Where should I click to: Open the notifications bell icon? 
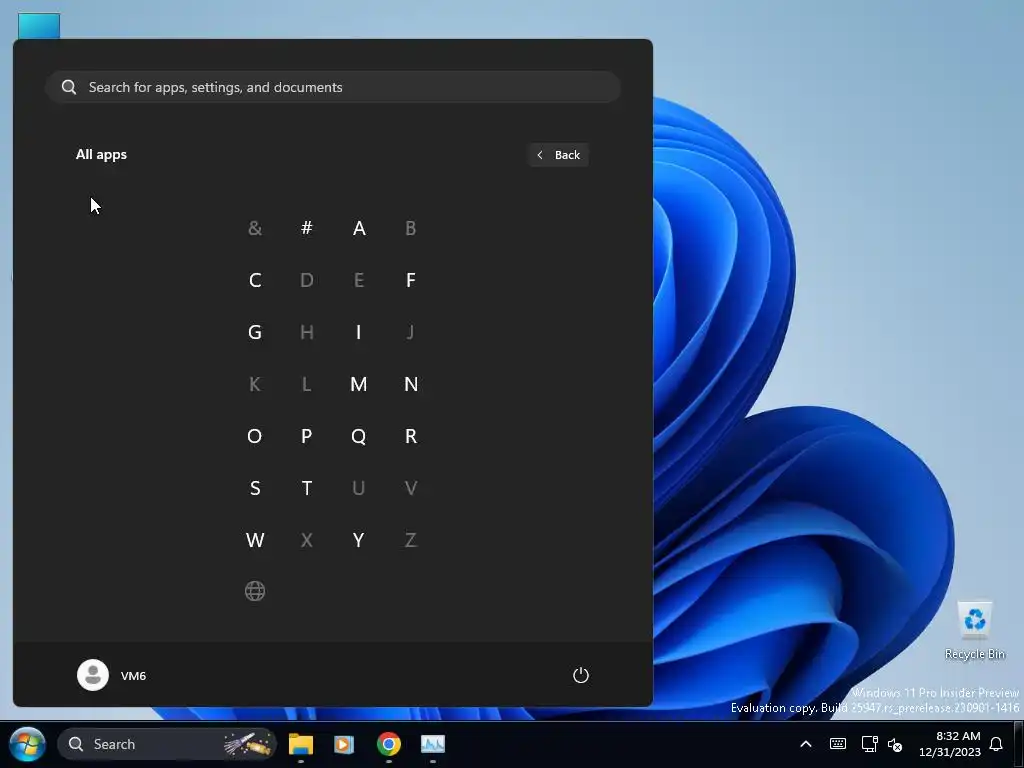click(996, 744)
